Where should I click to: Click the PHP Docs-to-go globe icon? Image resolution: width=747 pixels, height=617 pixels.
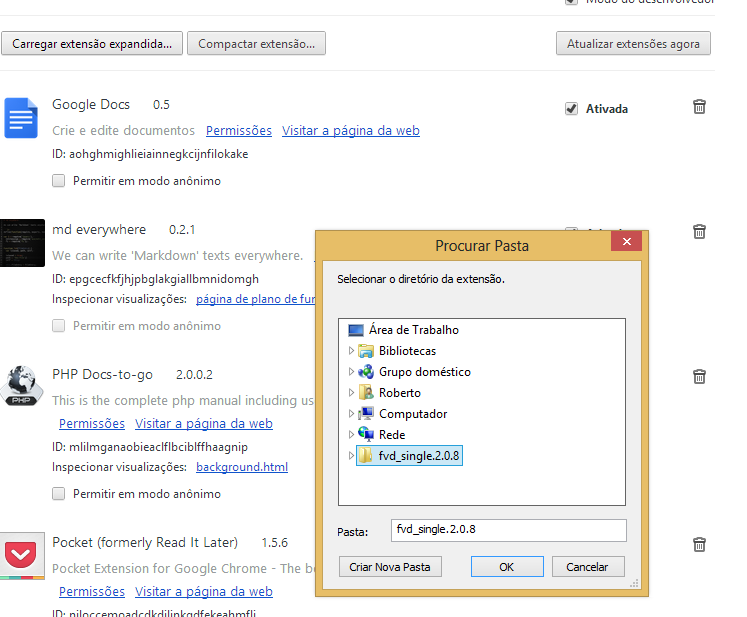21,386
